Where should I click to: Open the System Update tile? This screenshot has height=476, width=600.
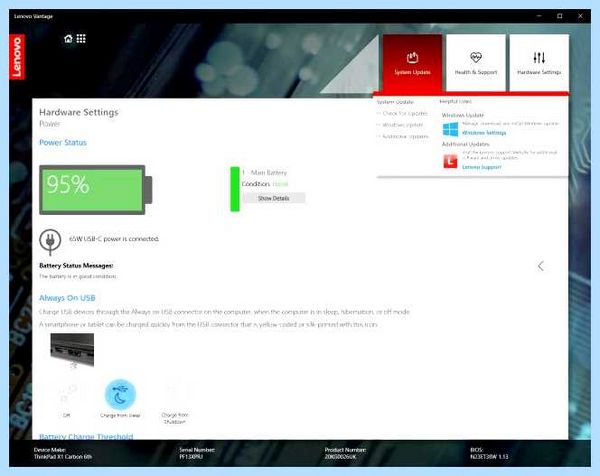point(412,63)
